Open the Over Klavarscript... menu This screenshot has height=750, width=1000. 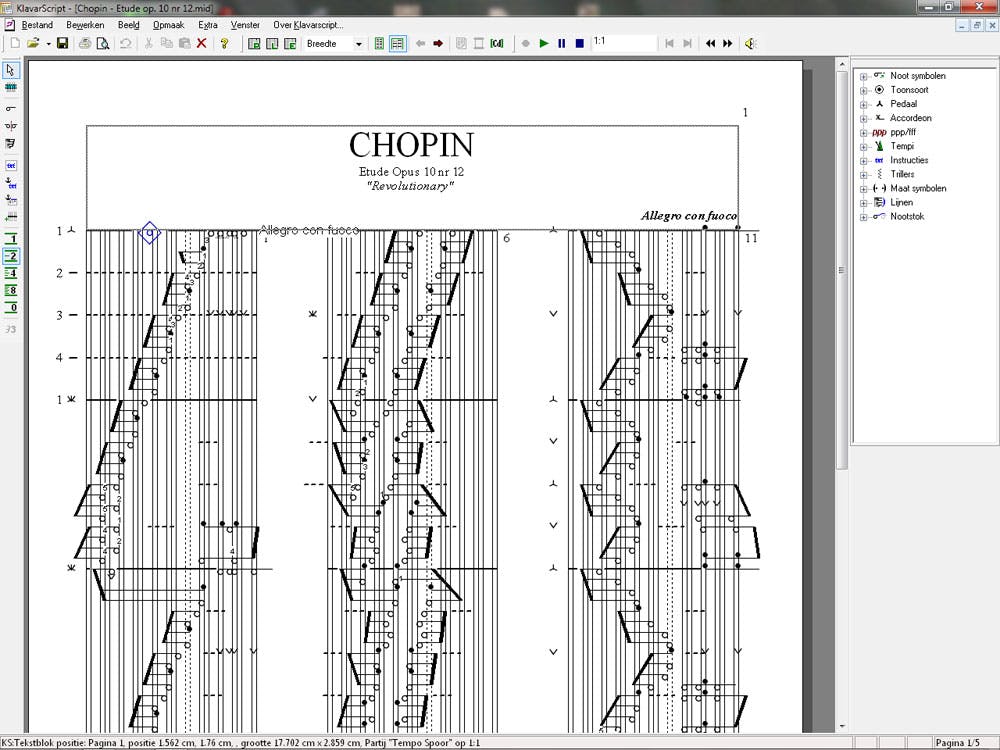[x=308, y=25]
